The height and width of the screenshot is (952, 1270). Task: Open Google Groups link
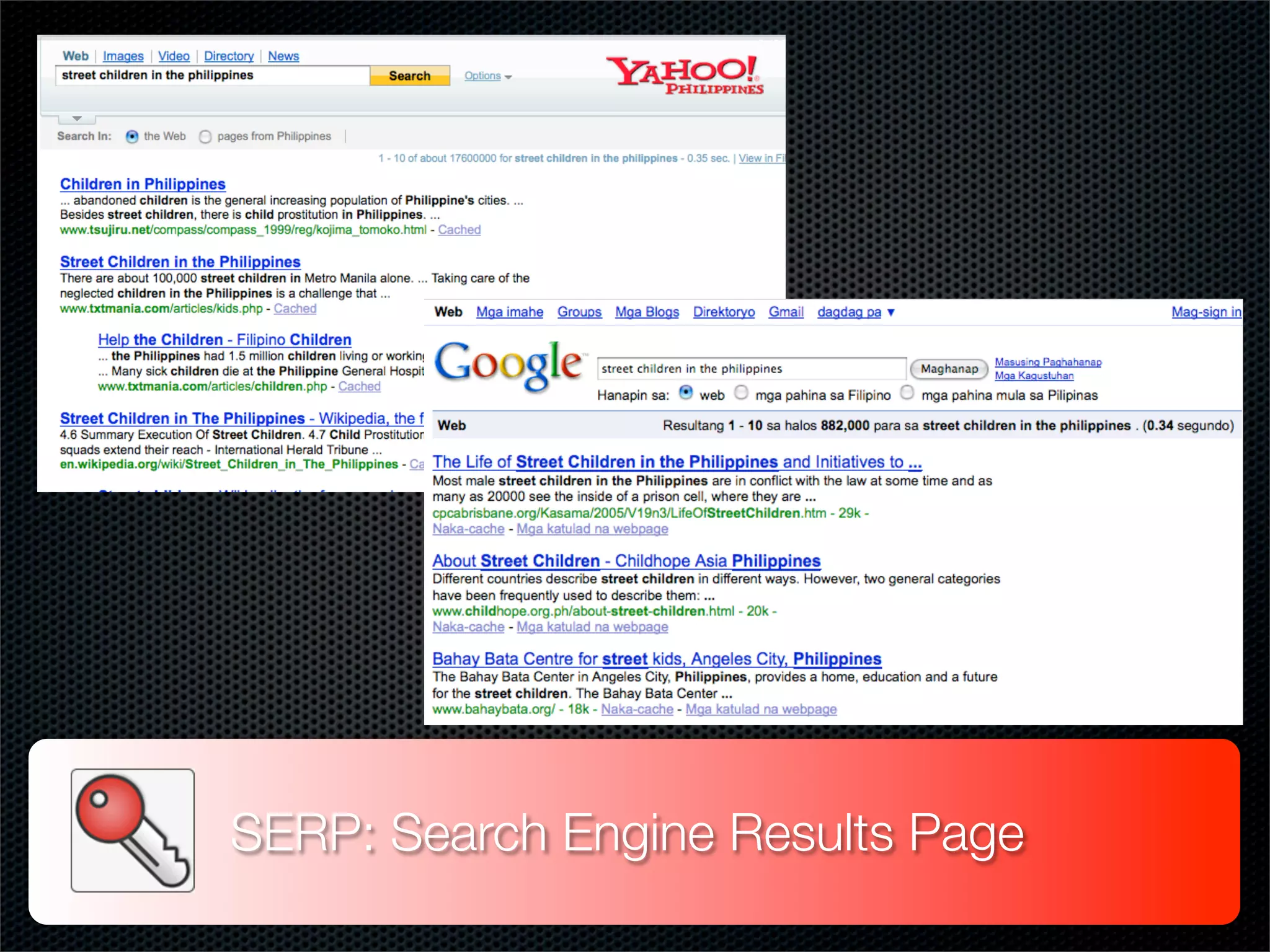pos(579,312)
